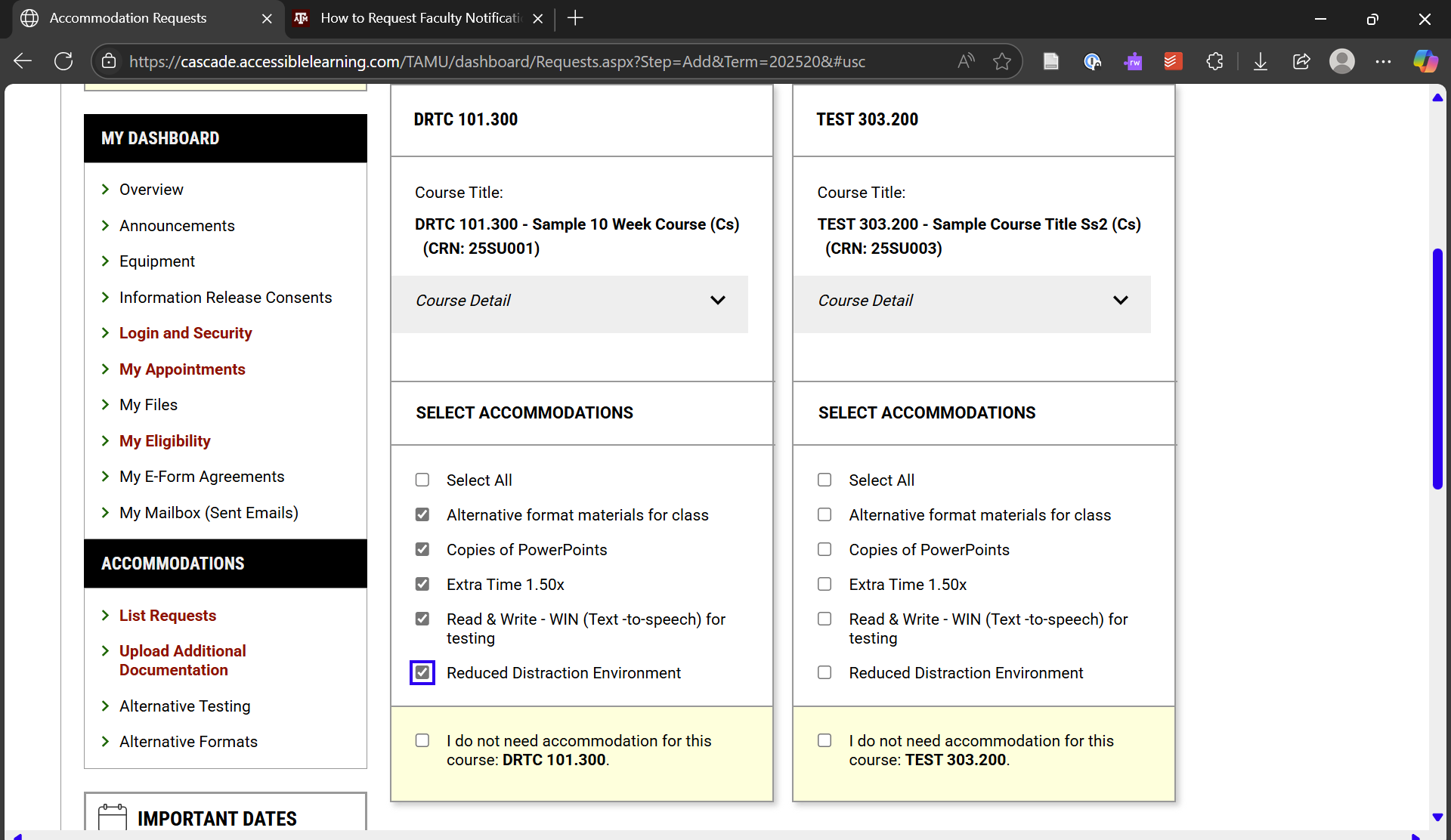Open My Appointments
This screenshot has width=1451, height=840.
[x=182, y=369]
